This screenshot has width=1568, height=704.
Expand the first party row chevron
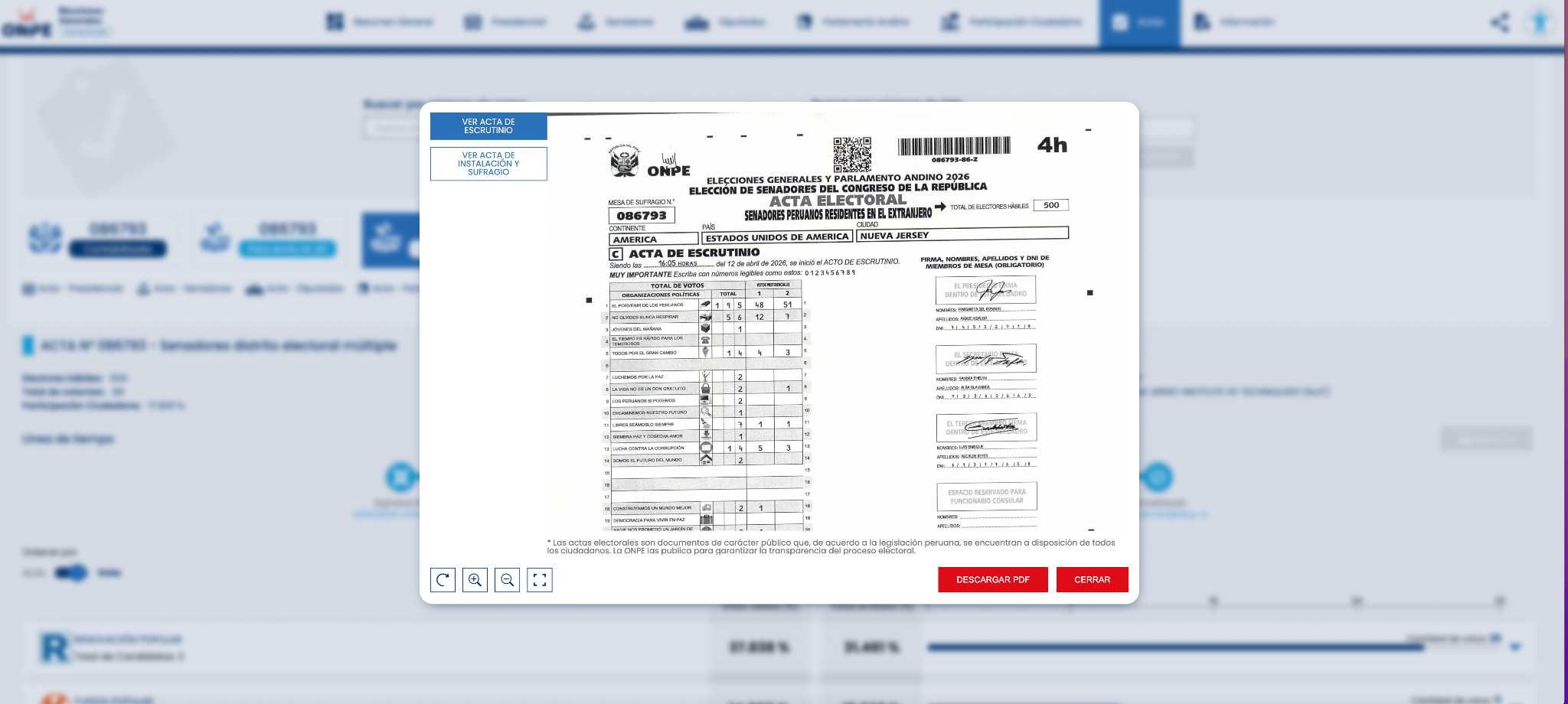click(x=1514, y=647)
